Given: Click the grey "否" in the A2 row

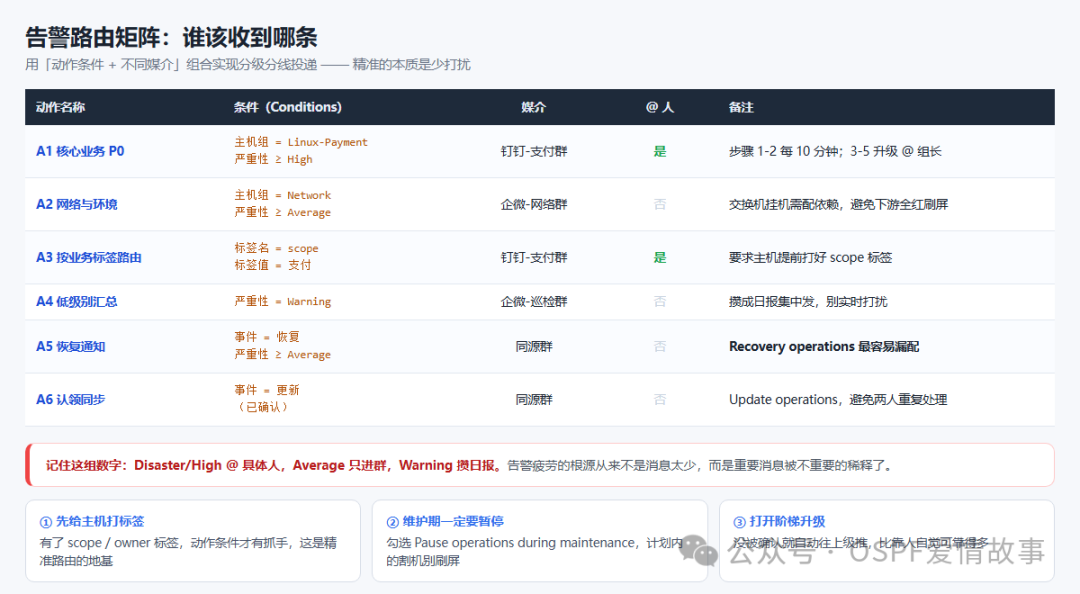Looking at the screenshot, I should click(660, 205).
